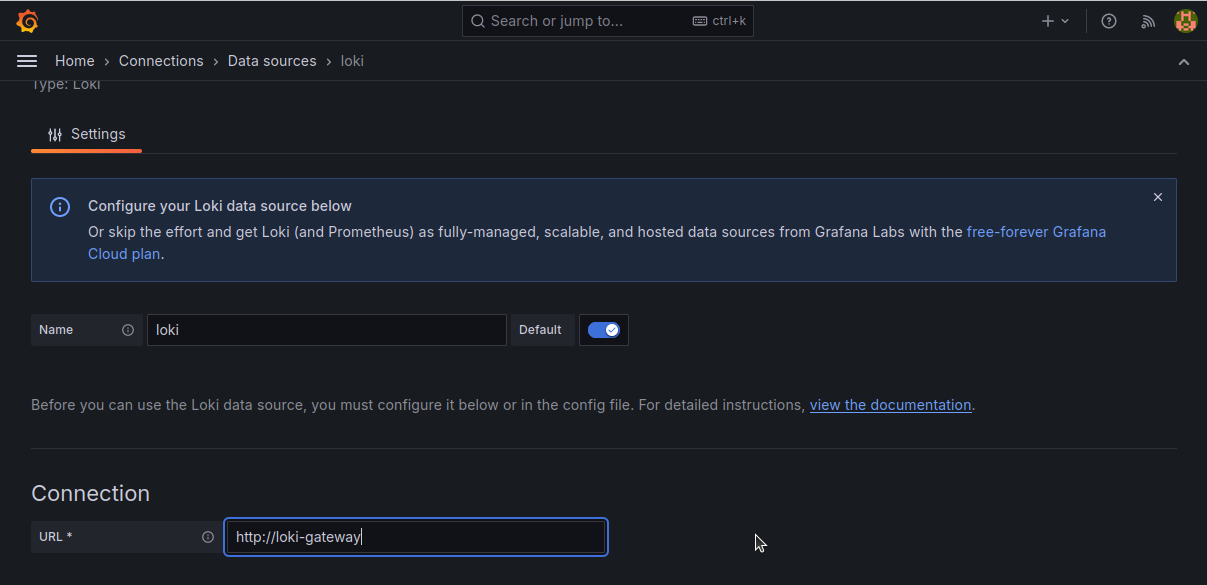Go to Home breadcrumb
The height and width of the screenshot is (585, 1207).
75,61
